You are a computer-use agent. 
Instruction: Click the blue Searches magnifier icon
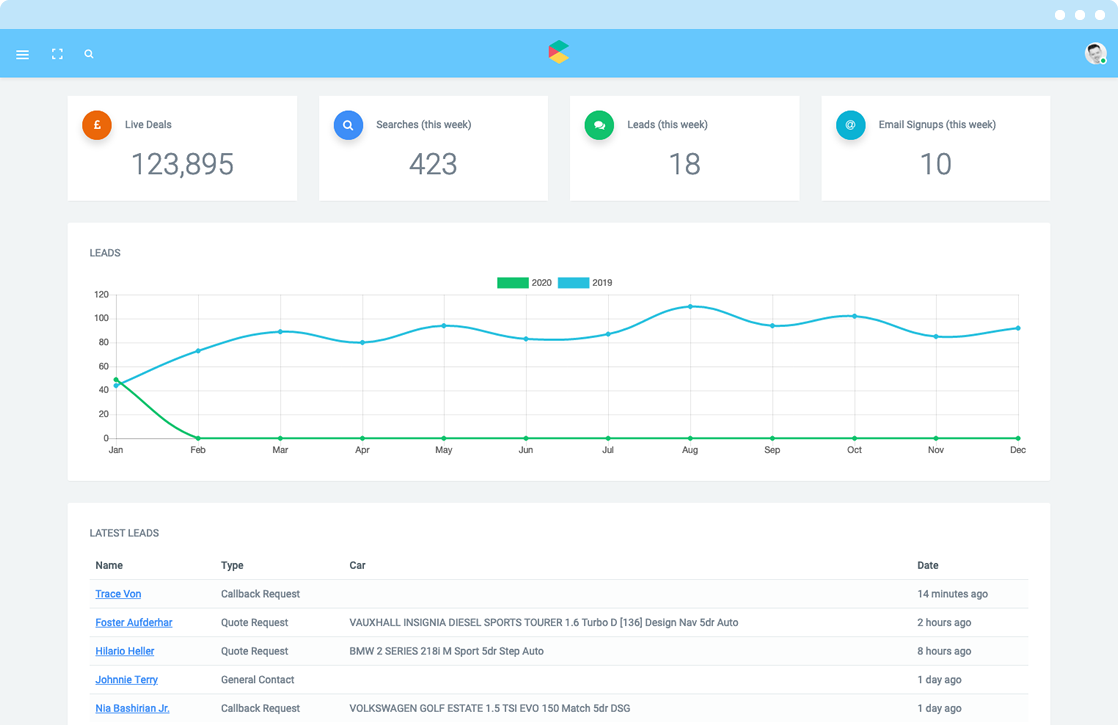point(348,125)
